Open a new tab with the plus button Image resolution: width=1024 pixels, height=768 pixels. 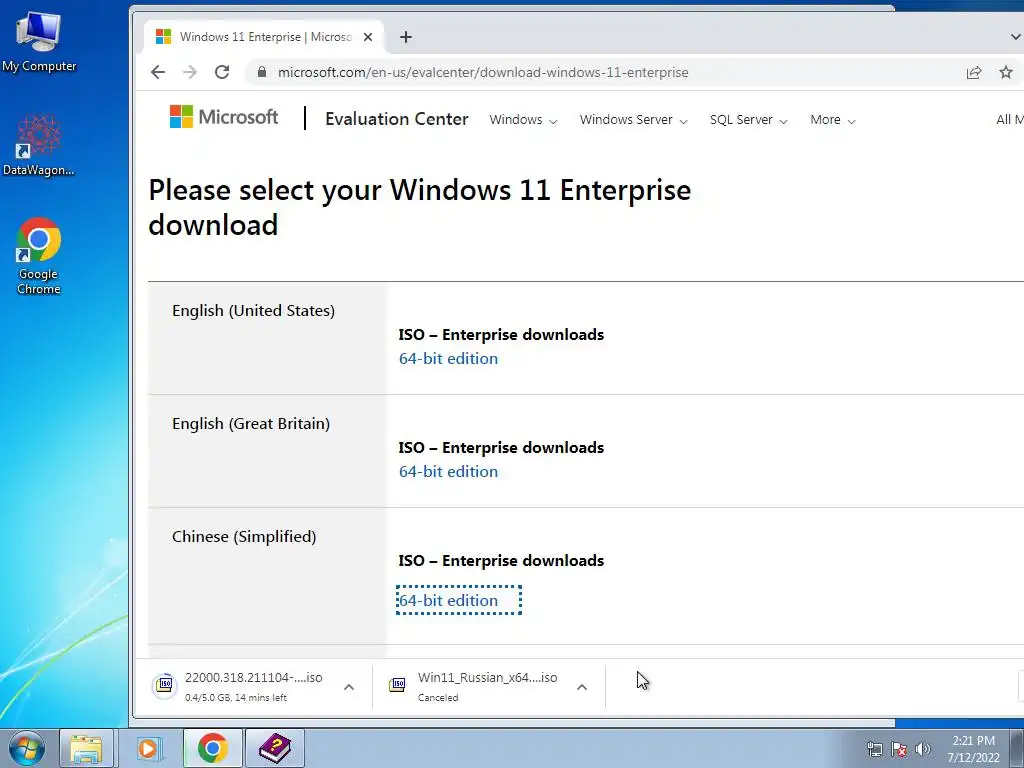click(x=406, y=37)
